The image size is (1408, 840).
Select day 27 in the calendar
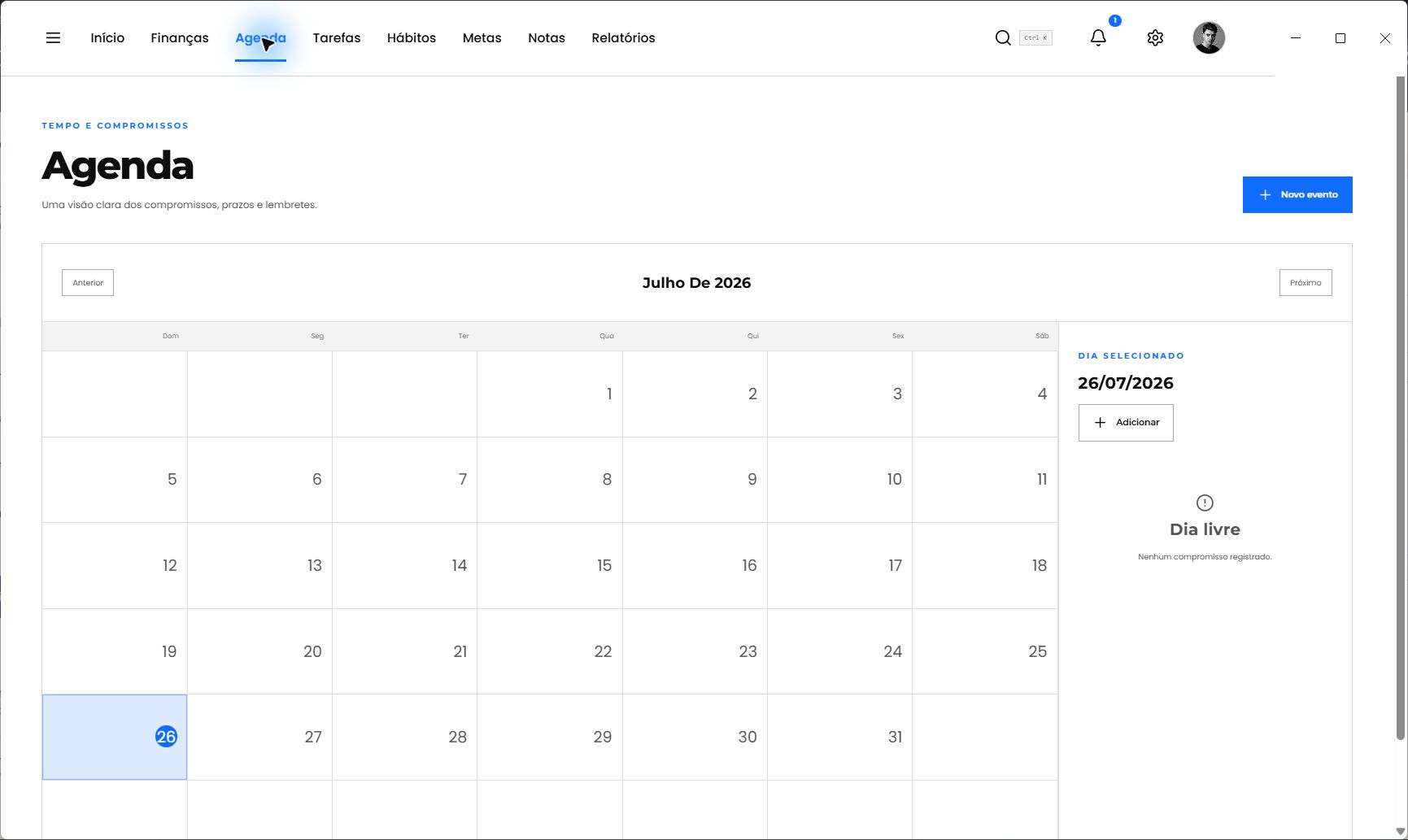[259, 737]
